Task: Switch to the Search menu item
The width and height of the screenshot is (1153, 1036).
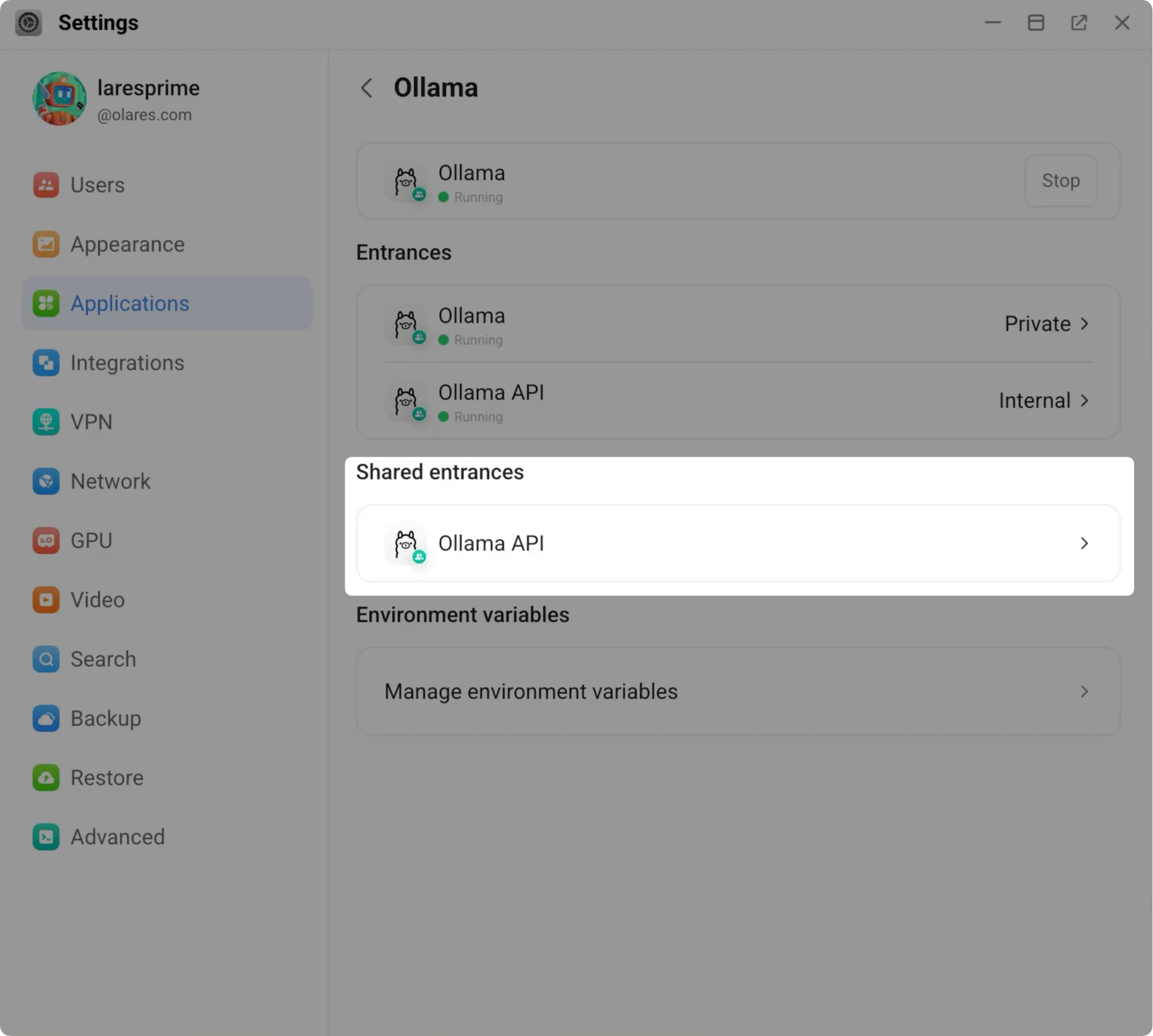Action: (x=103, y=659)
